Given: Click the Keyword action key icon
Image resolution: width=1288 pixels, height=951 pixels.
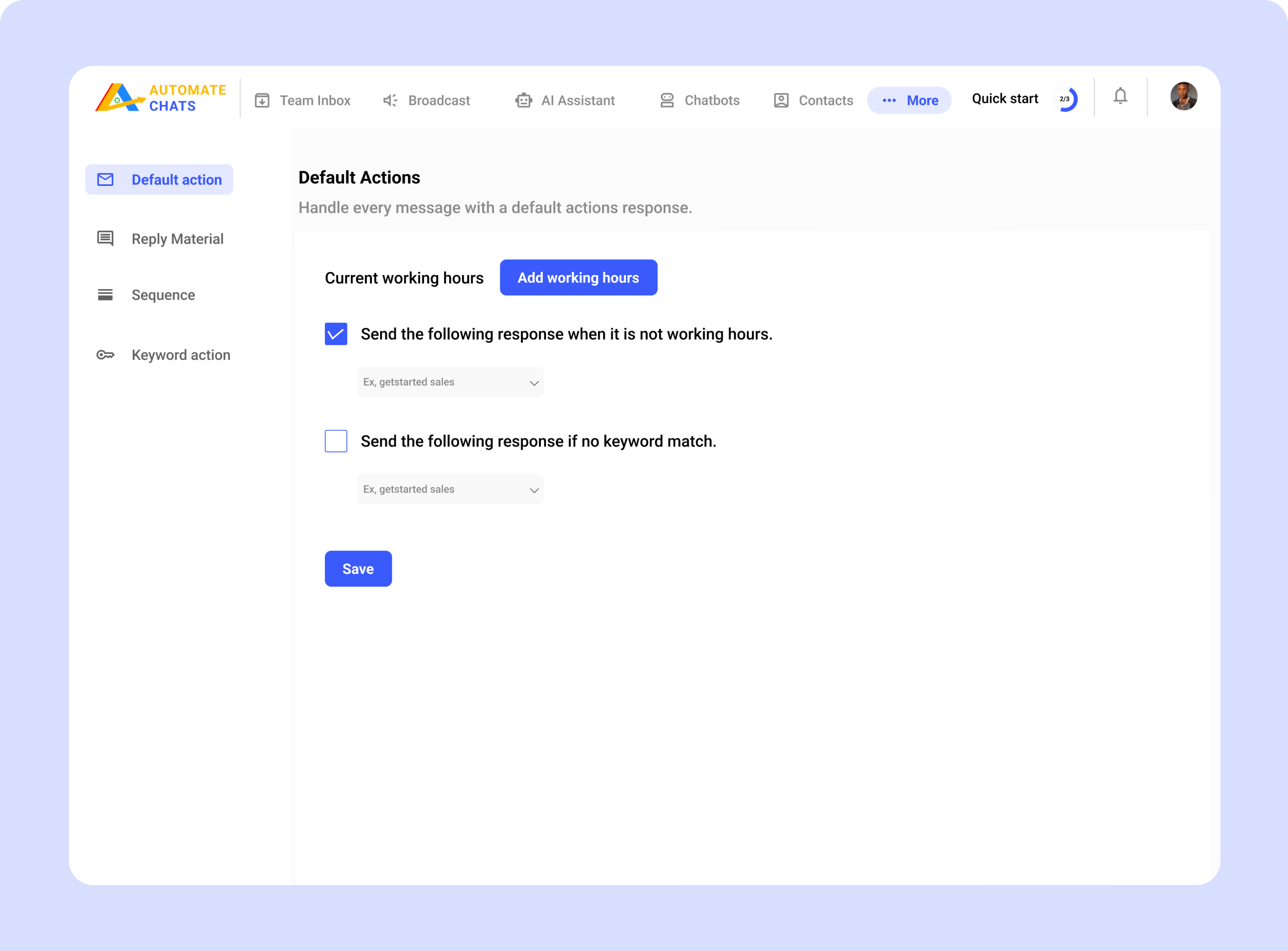Looking at the screenshot, I should click(105, 355).
